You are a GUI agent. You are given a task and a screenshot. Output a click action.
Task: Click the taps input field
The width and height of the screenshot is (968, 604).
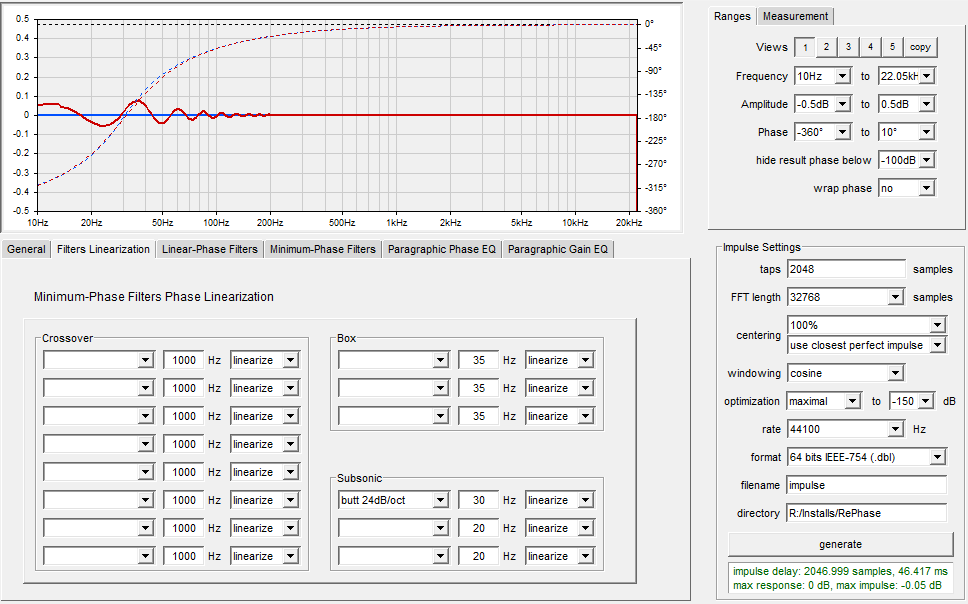[846, 269]
